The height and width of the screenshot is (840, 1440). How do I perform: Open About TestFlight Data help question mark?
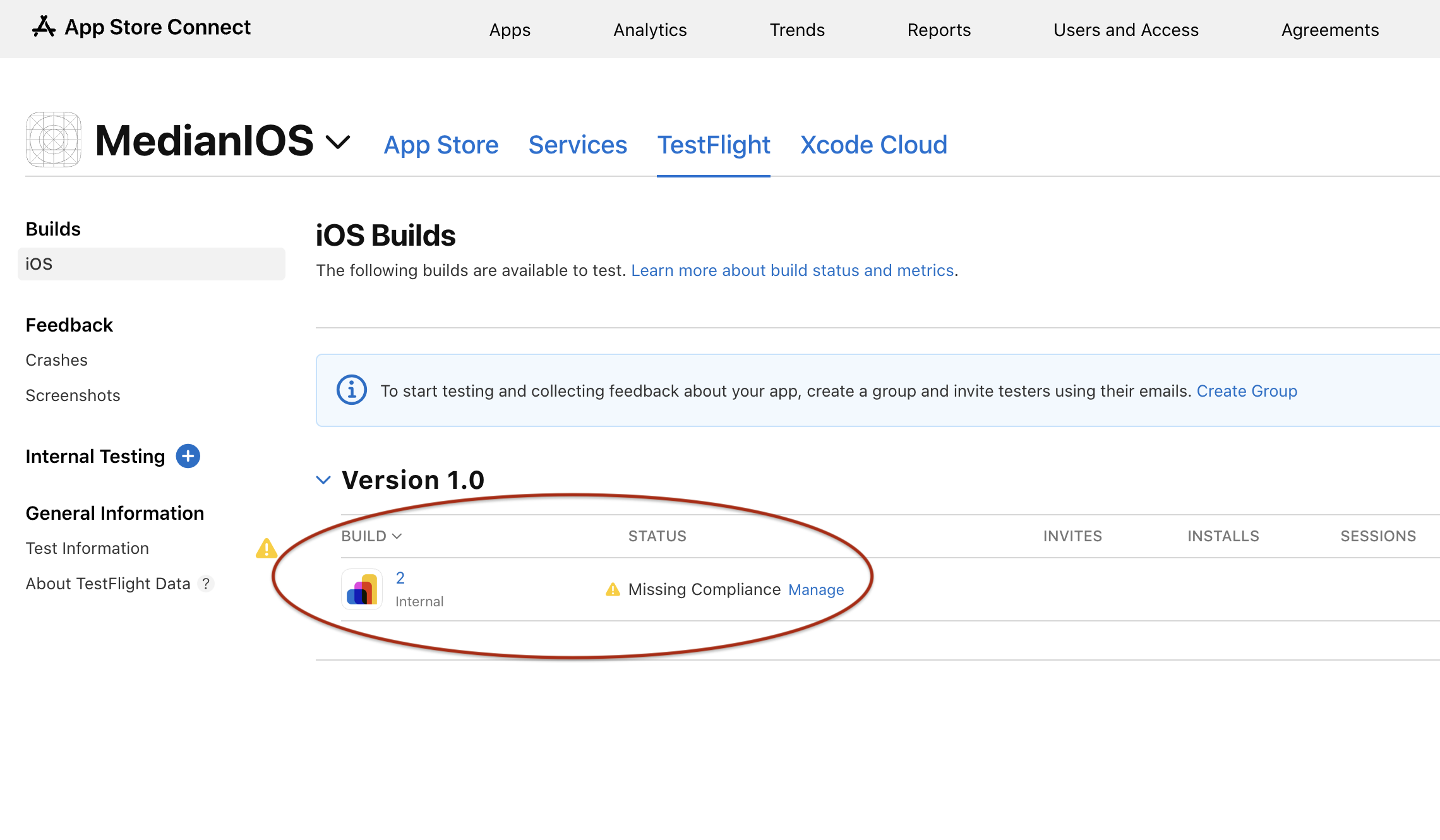(x=206, y=584)
